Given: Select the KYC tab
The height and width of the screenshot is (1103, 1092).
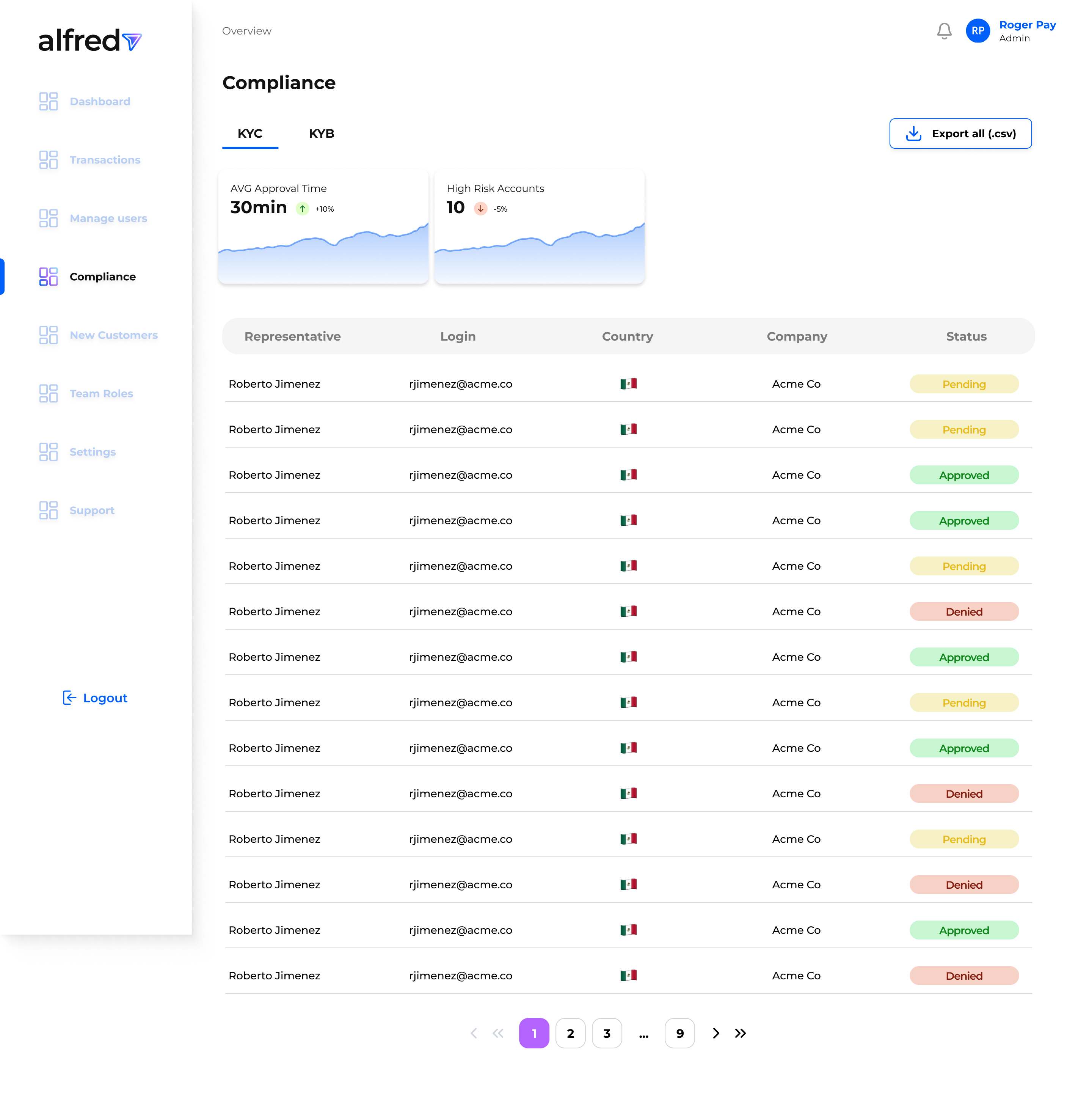Looking at the screenshot, I should pos(250,134).
